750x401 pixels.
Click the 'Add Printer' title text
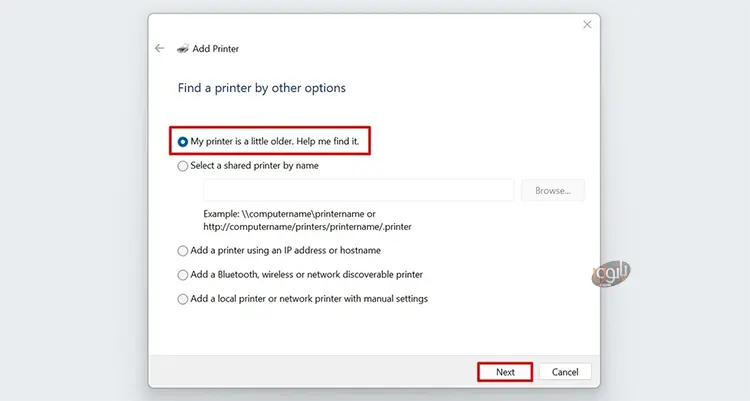pyautogui.click(x=215, y=49)
